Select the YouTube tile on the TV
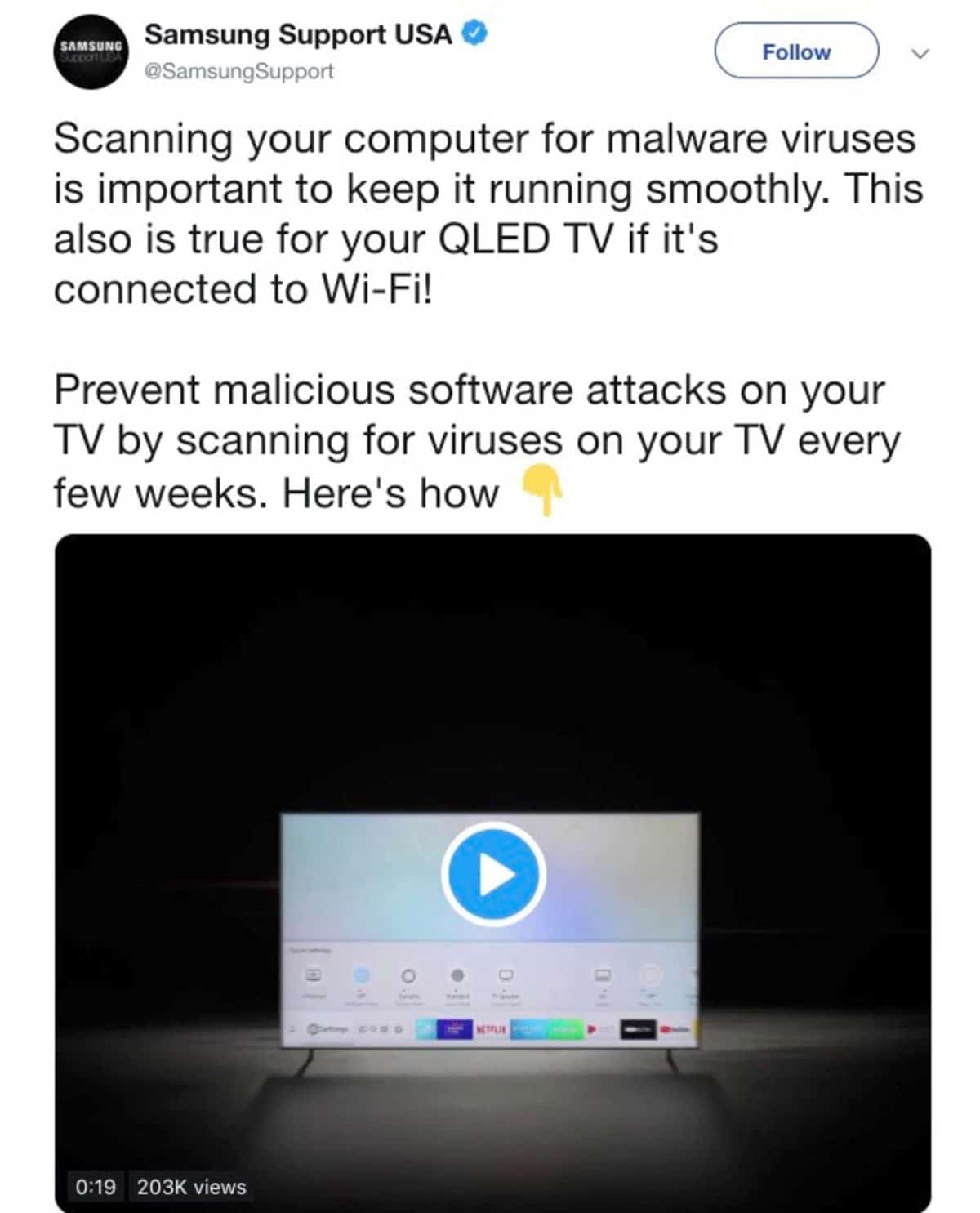The width and height of the screenshot is (980, 1213). 675,1030
